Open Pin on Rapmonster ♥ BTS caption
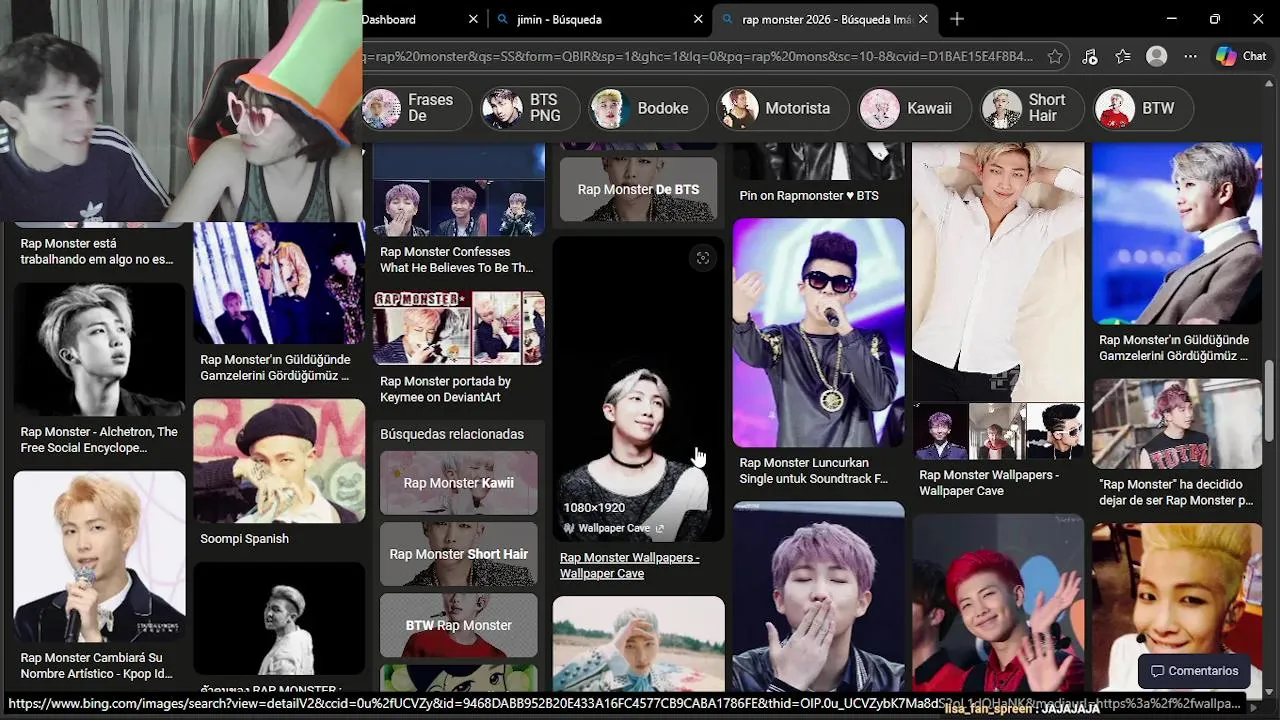The width and height of the screenshot is (1280, 720). click(x=809, y=196)
